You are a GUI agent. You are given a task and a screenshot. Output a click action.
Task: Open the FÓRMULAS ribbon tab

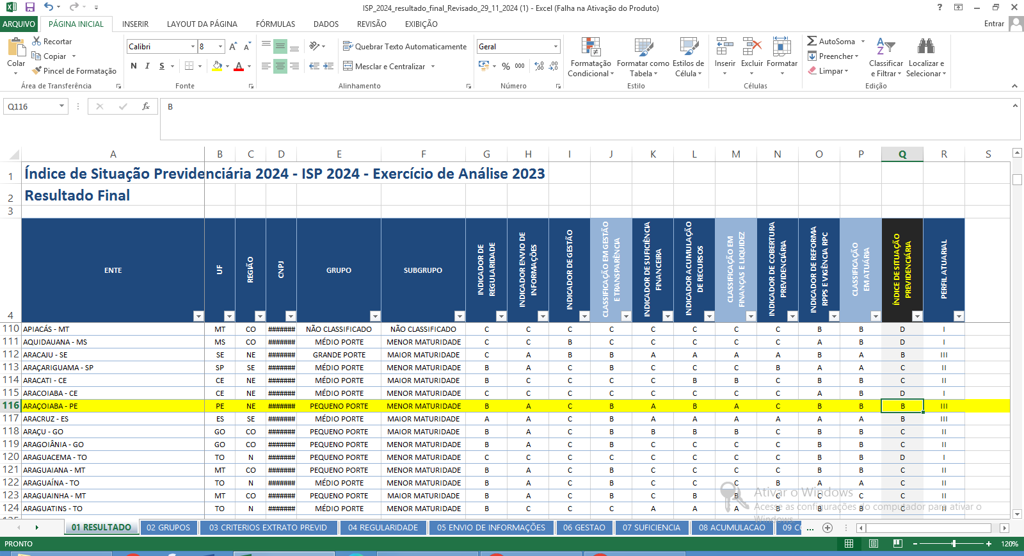coord(275,24)
